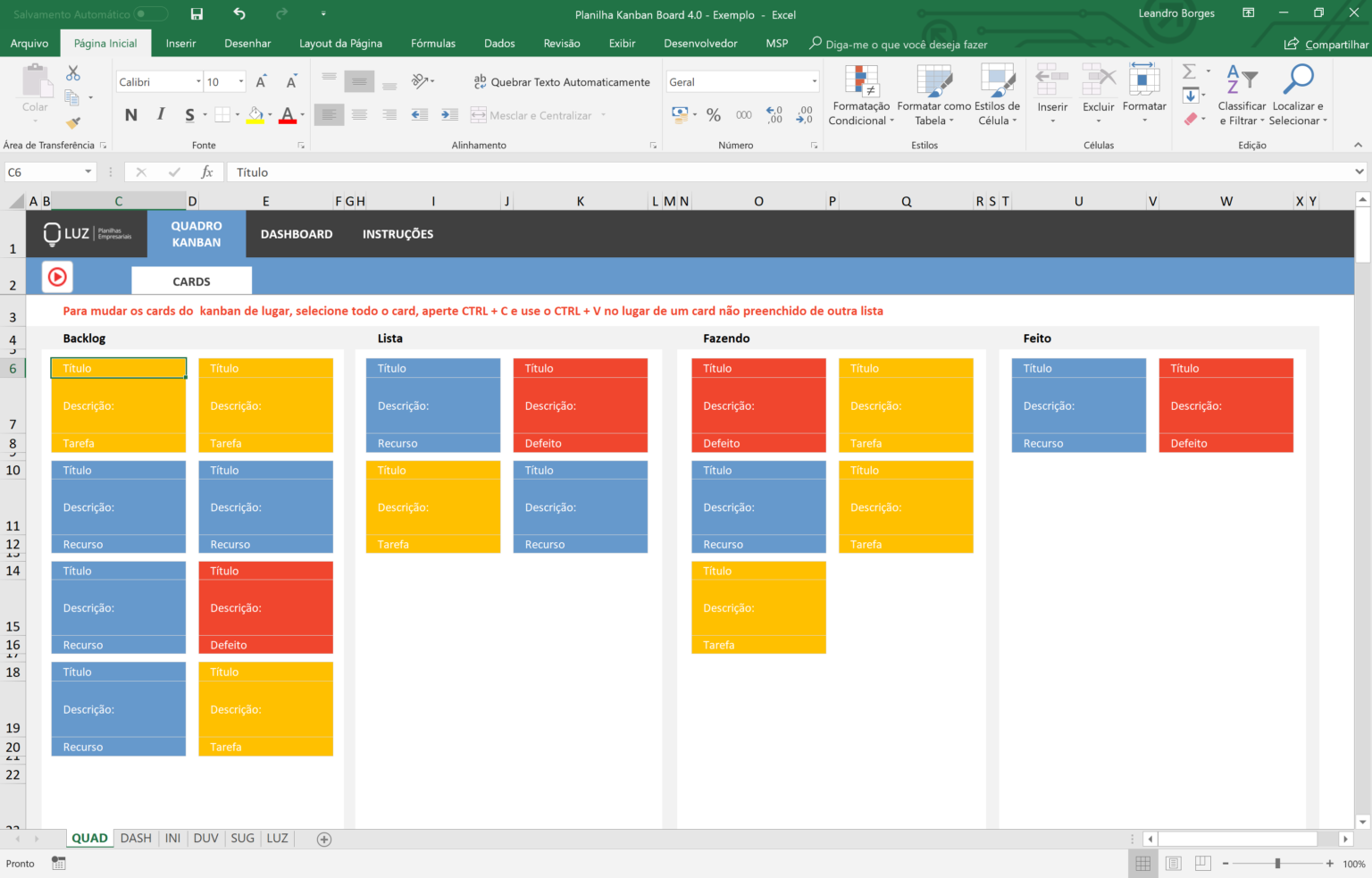Click the Compartilhar button
This screenshot has width=1372, height=878.
pos(1326,43)
